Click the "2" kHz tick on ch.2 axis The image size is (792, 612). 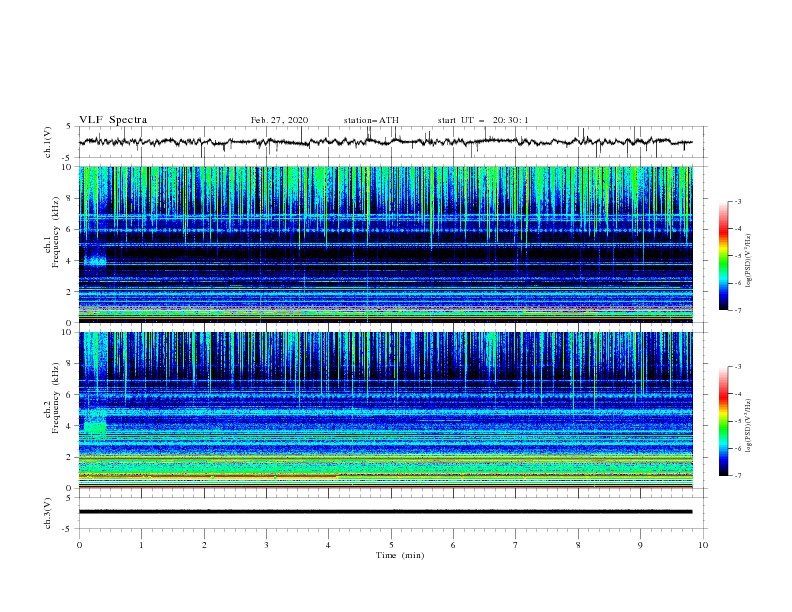71,457
